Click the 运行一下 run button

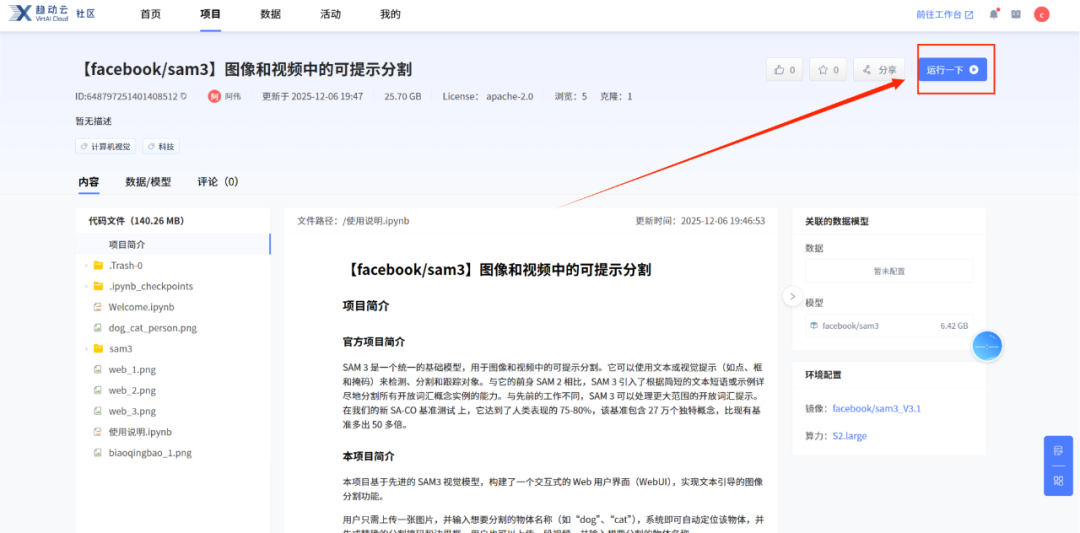point(953,70)
